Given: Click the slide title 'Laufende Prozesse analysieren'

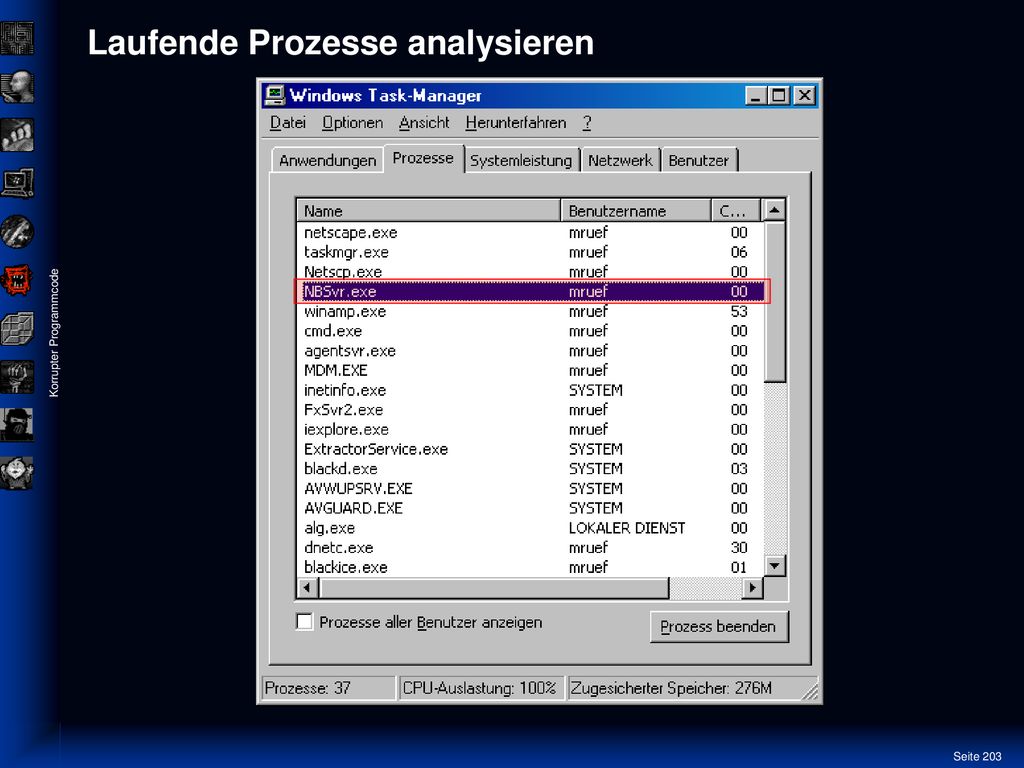Looking at the screenshot, I should pos(341,43).
